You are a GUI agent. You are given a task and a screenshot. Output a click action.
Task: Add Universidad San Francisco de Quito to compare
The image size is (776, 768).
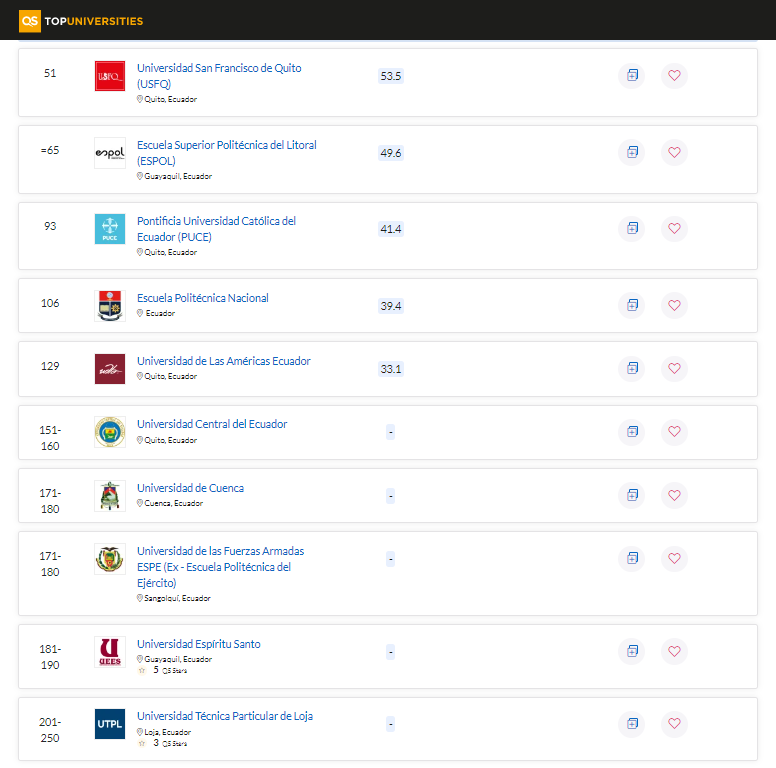pos(631,75)
